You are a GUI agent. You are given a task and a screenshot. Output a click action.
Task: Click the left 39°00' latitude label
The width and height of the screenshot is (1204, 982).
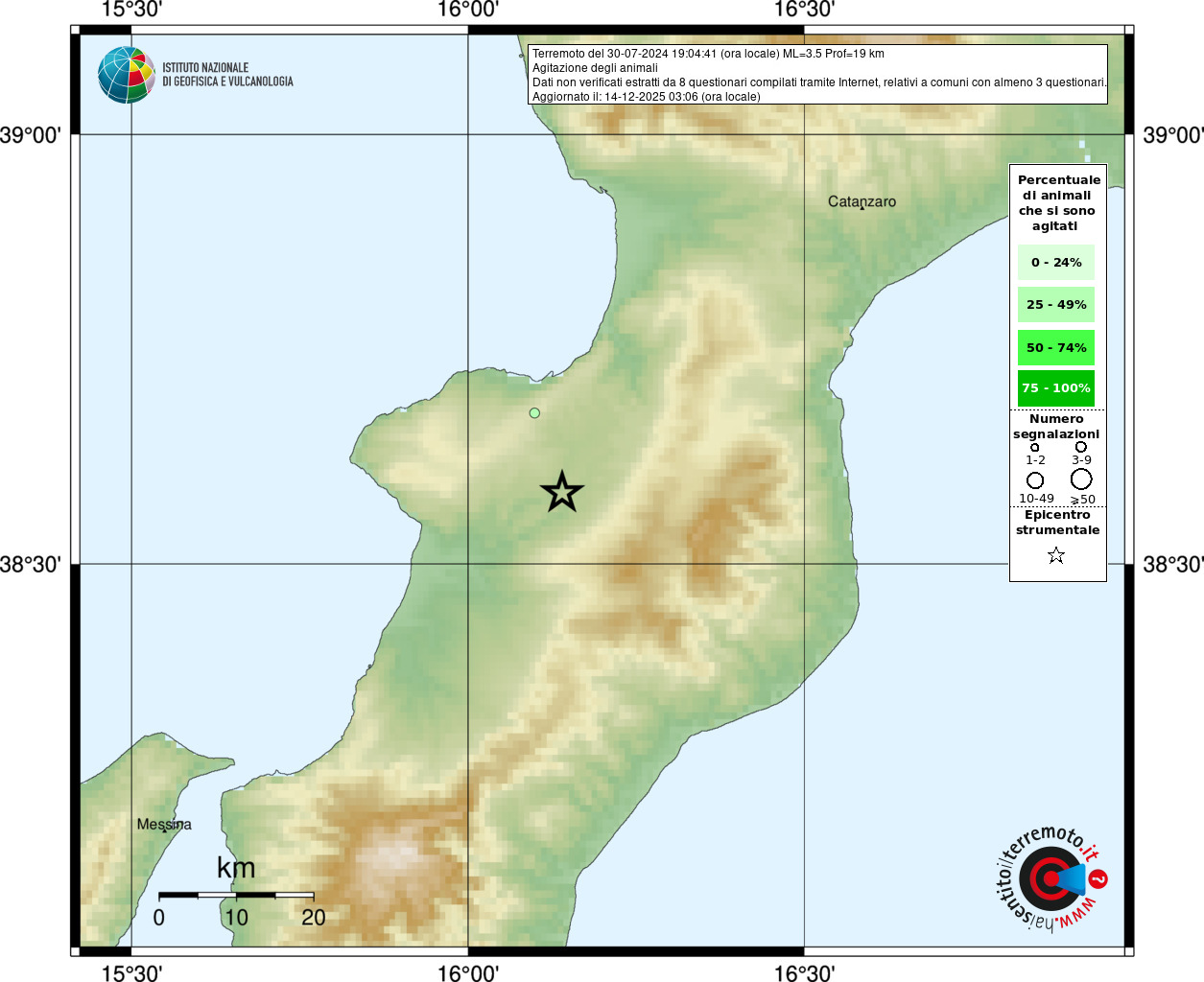coord(31,135)
